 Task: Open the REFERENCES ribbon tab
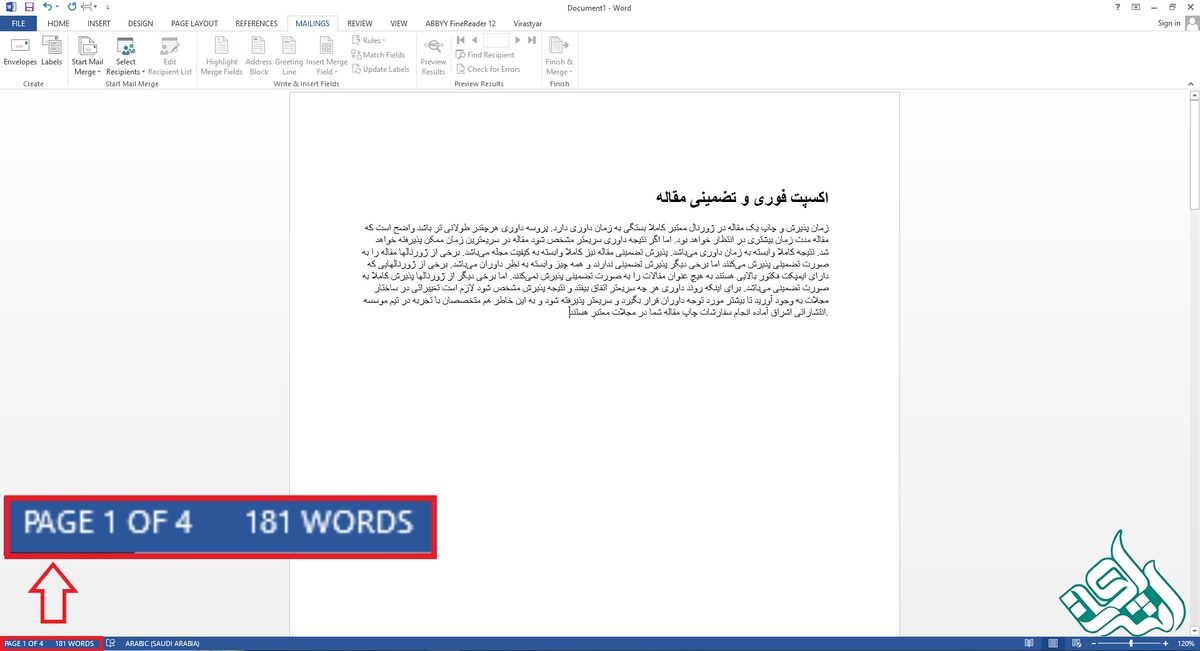[256, 23]
